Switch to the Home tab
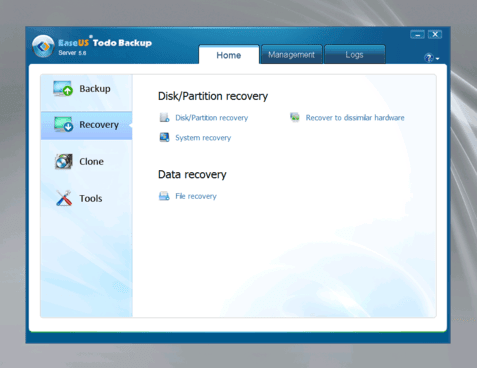 pos(229,55)
